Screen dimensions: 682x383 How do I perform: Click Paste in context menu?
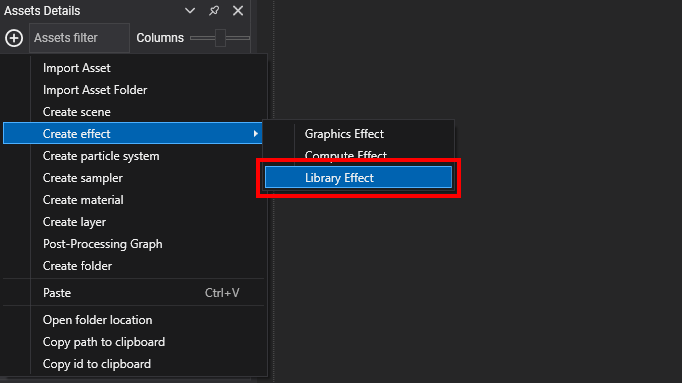coord(134,293)
